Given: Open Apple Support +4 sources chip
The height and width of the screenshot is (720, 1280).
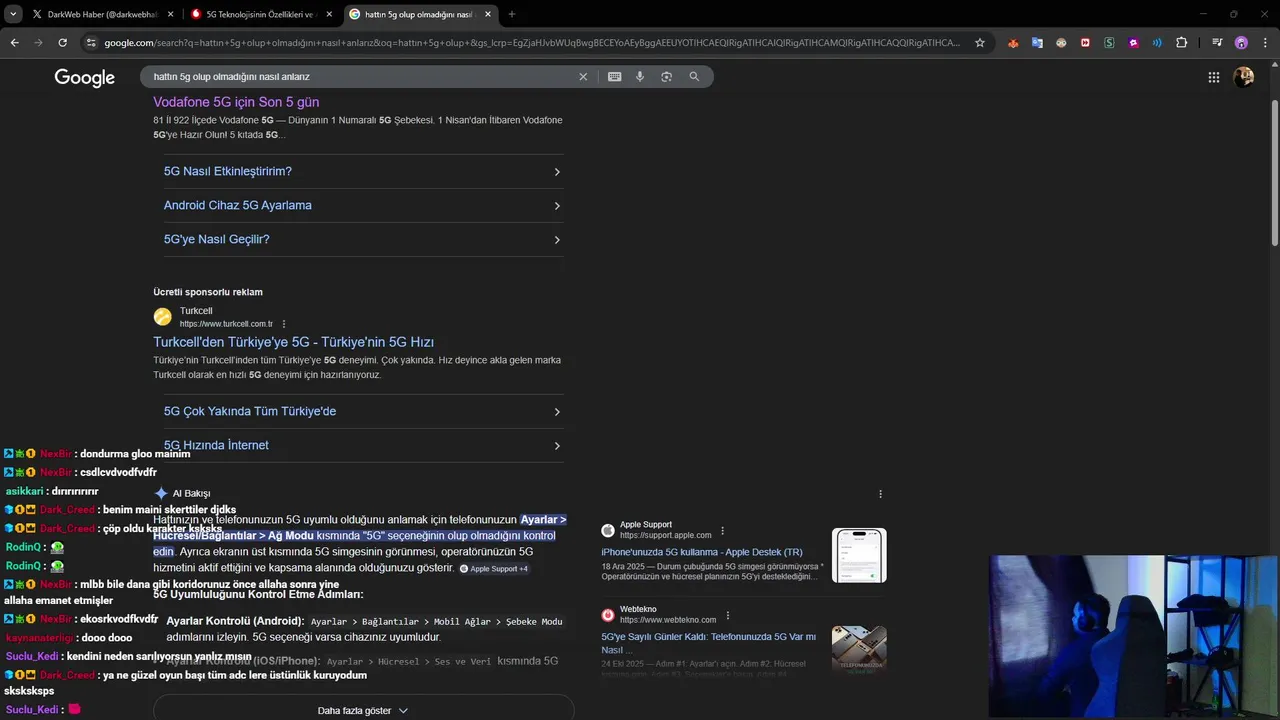Looking at the screenshot, I should coord(494,569).
